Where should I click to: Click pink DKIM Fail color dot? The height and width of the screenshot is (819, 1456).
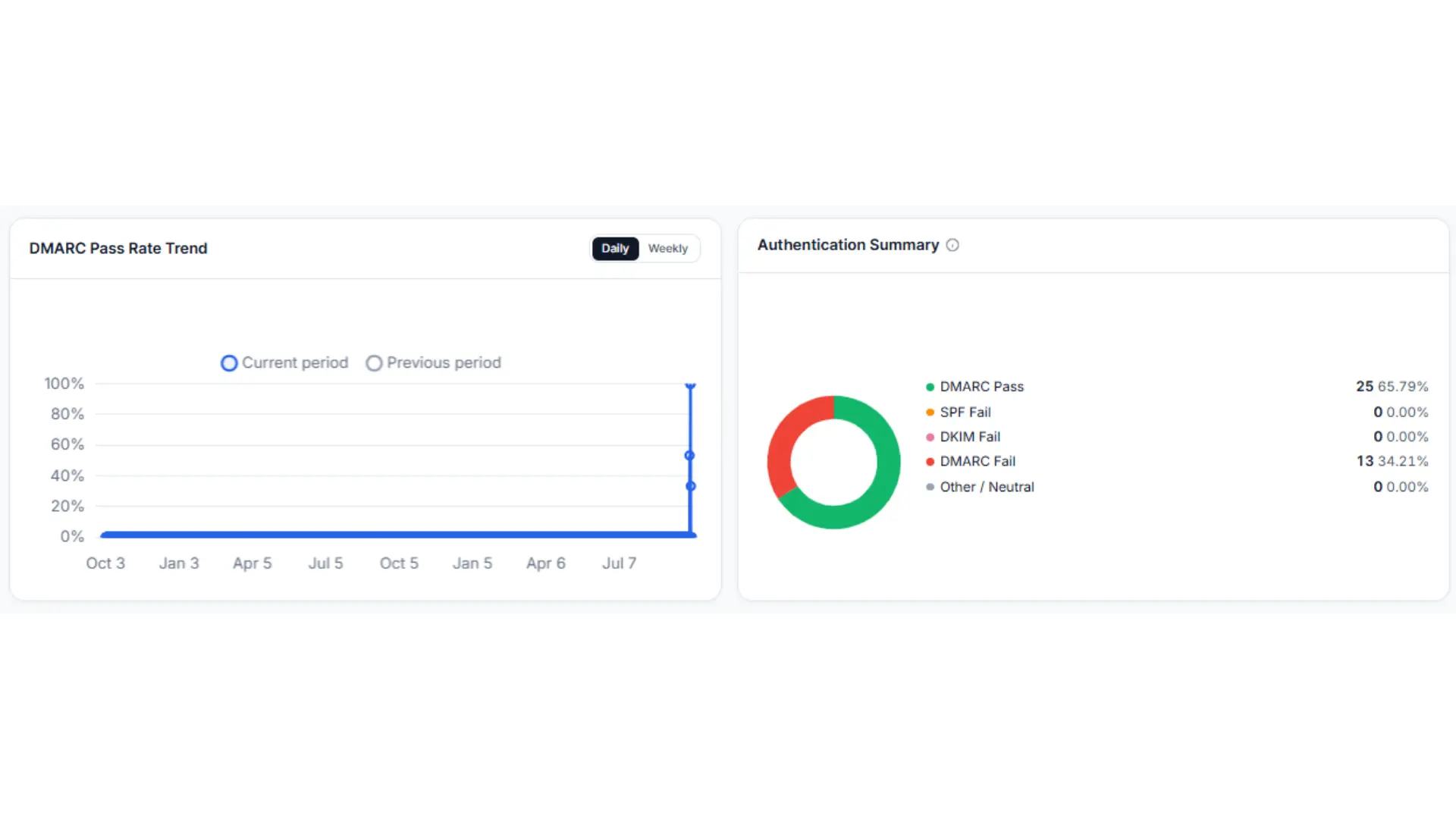tap(930, 437)
